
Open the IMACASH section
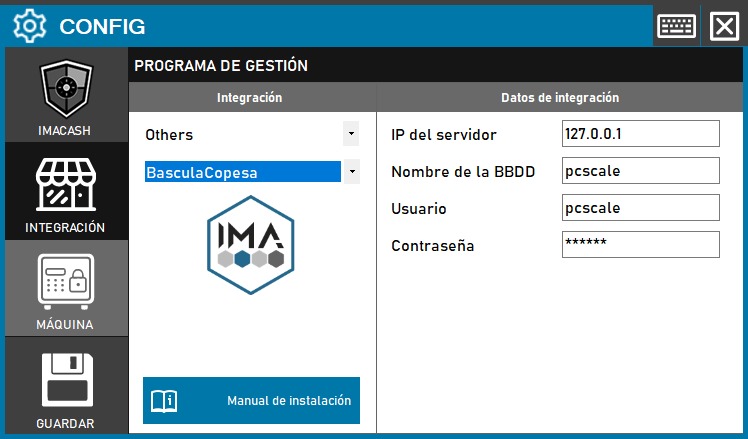[x=66, y=96]
